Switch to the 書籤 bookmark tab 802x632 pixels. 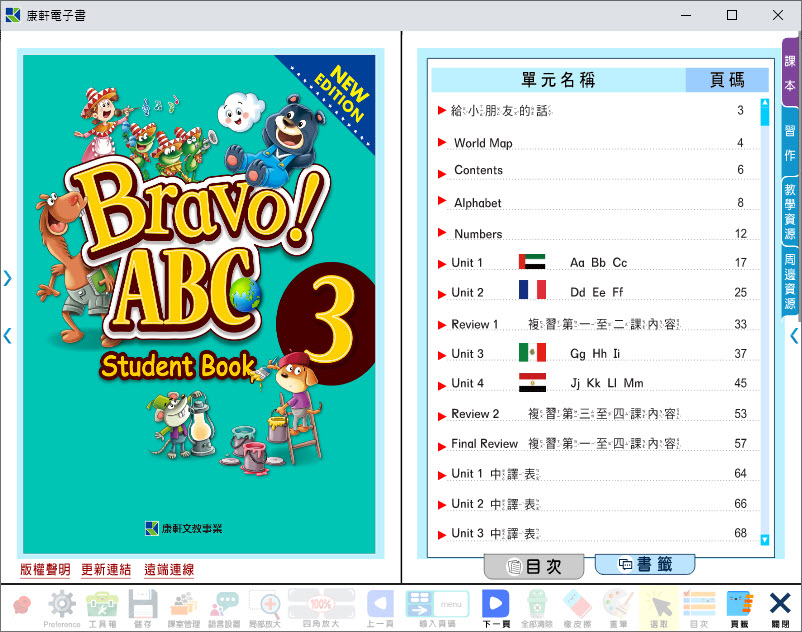[x=644, y=565]
